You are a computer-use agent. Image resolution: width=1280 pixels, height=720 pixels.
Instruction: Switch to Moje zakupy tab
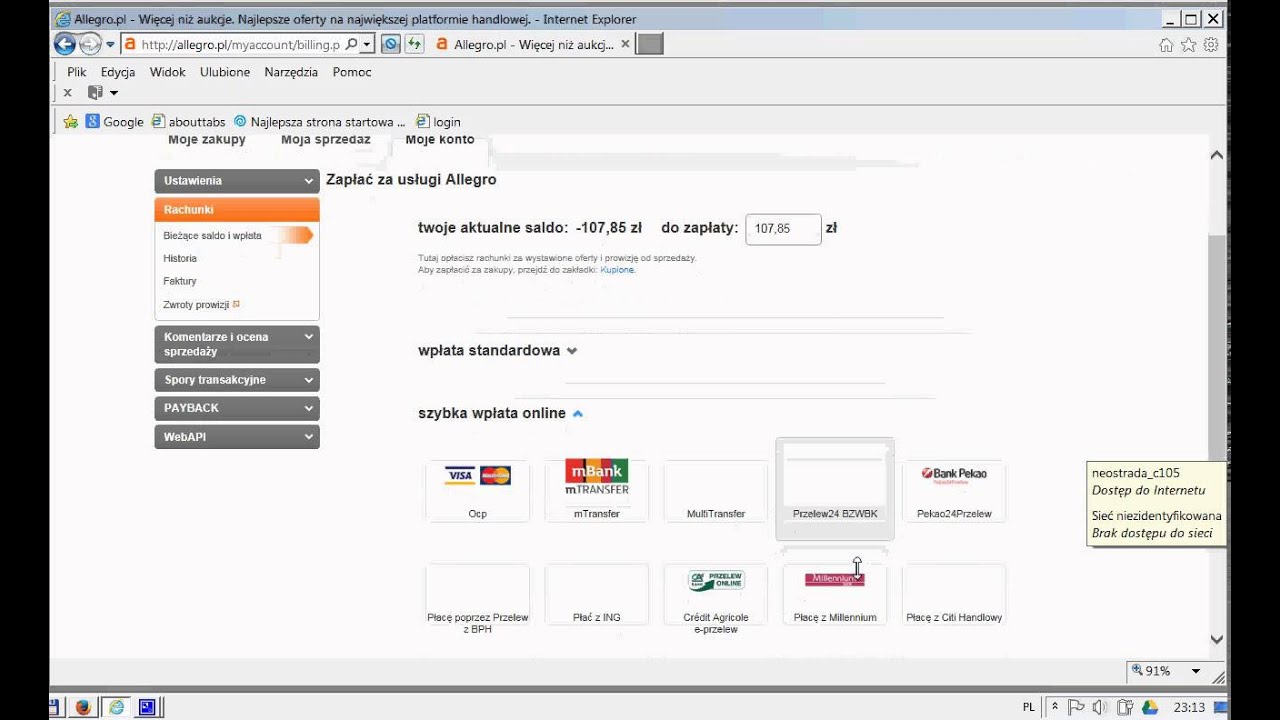click(206, 140)
